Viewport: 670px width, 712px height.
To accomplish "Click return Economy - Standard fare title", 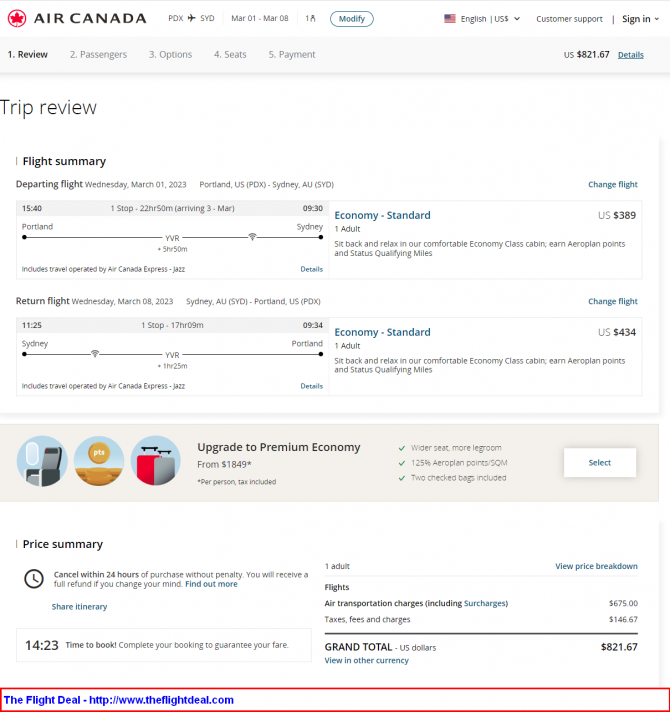I will point(382,332).
